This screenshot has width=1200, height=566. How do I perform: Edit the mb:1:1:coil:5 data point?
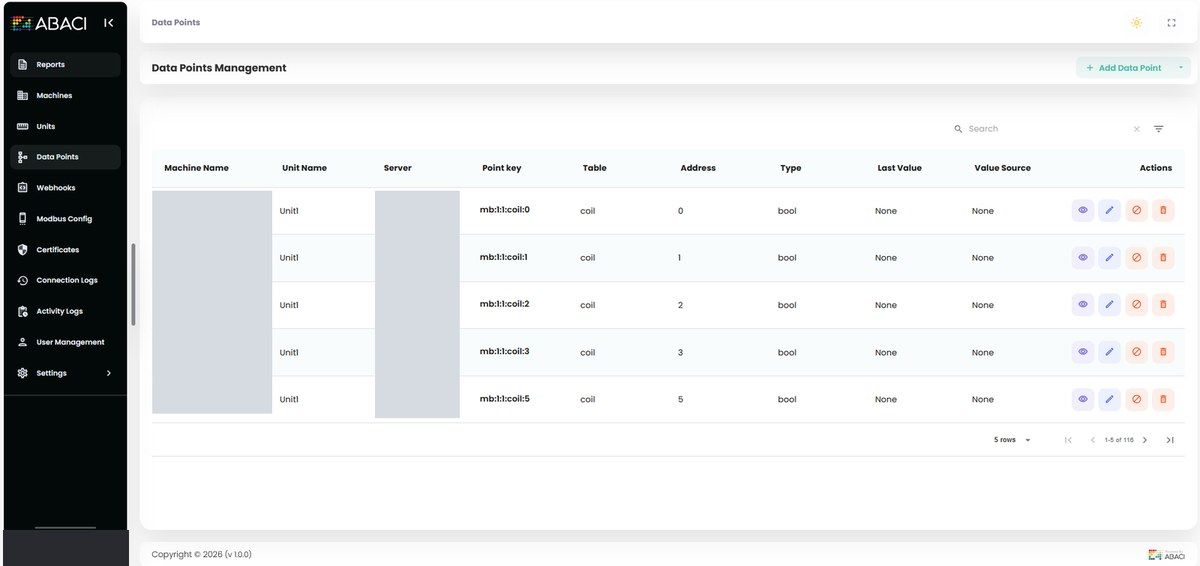pos(1109,399)
